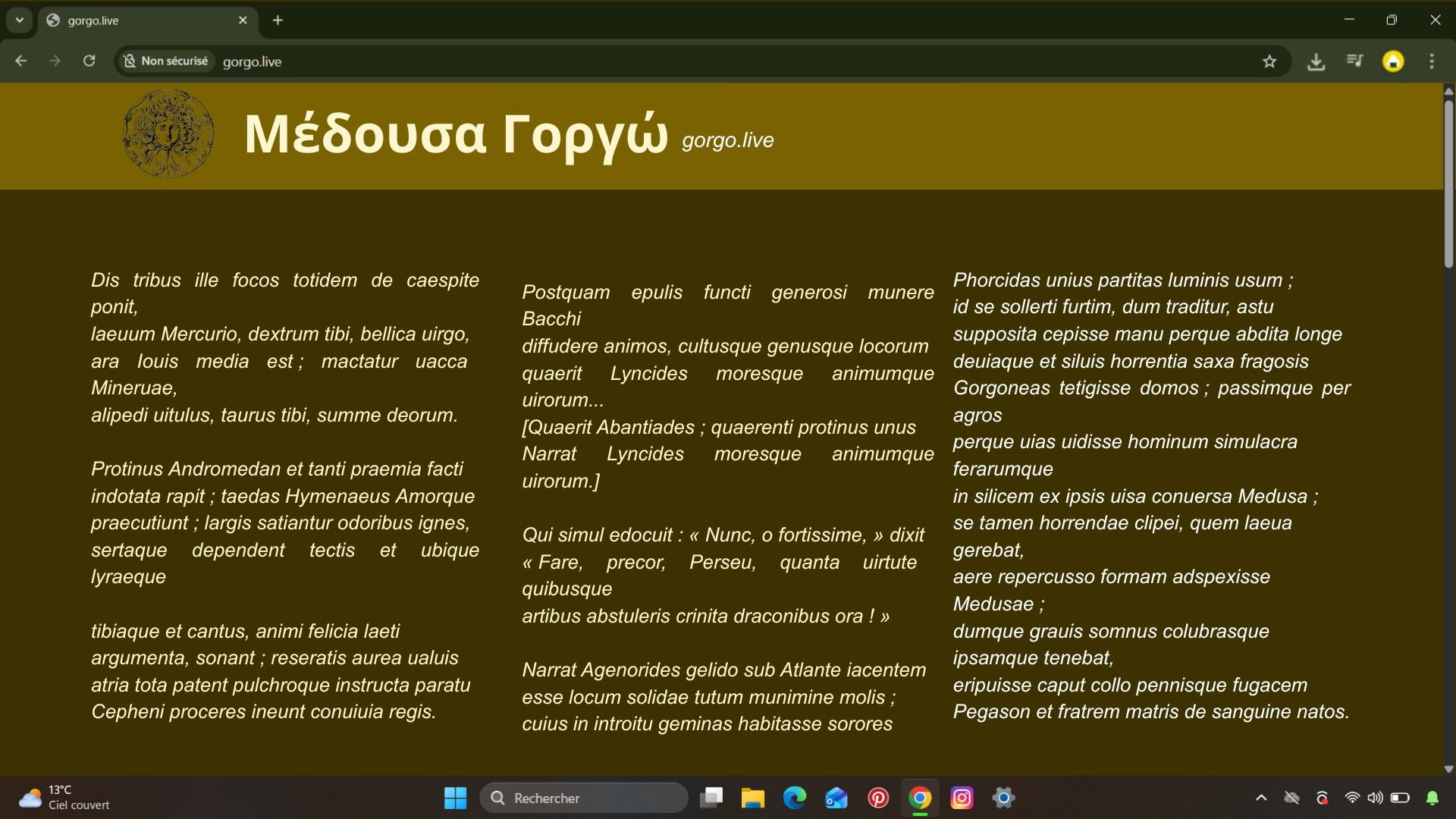Expand the tab search dropdown arrow
The image size is (1456, 819).
20,20
